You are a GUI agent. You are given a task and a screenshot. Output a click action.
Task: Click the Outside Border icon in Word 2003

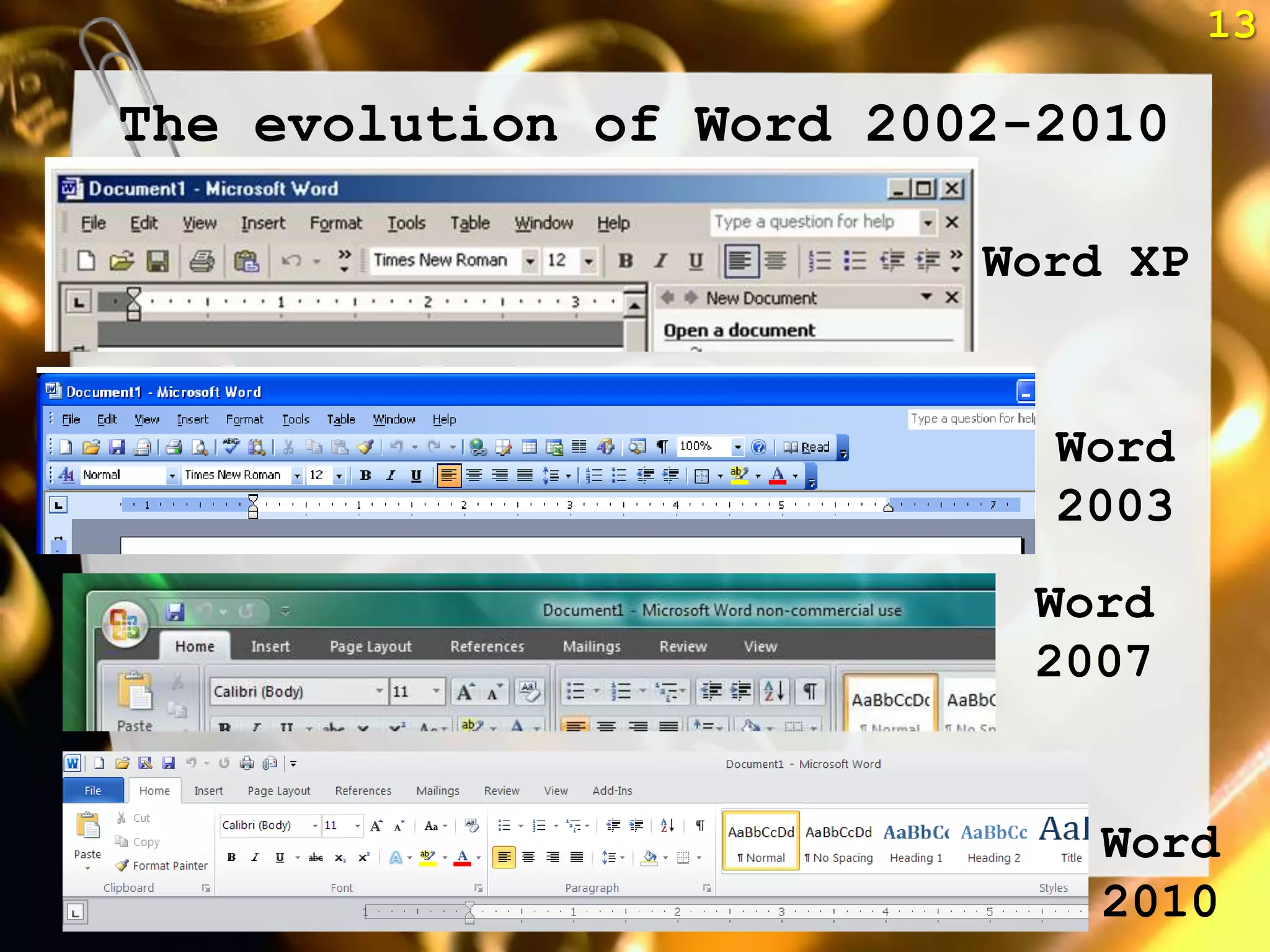pyautogui.click(x=701, y=476)
